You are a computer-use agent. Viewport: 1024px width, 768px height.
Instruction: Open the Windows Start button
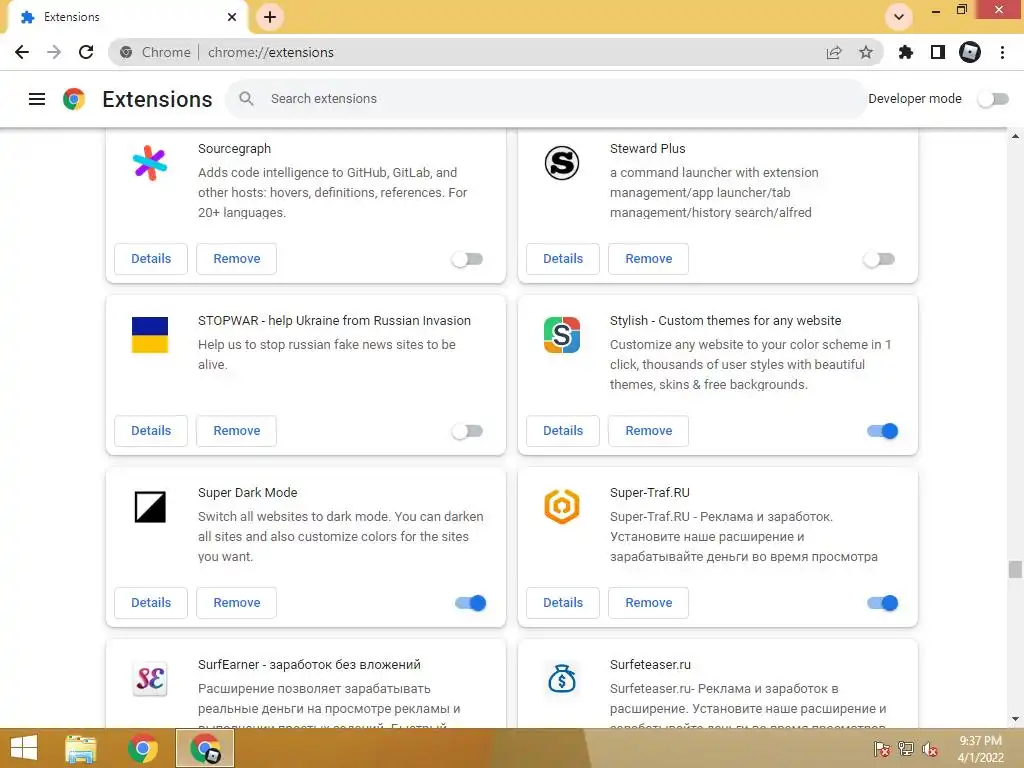pos(24,748)
